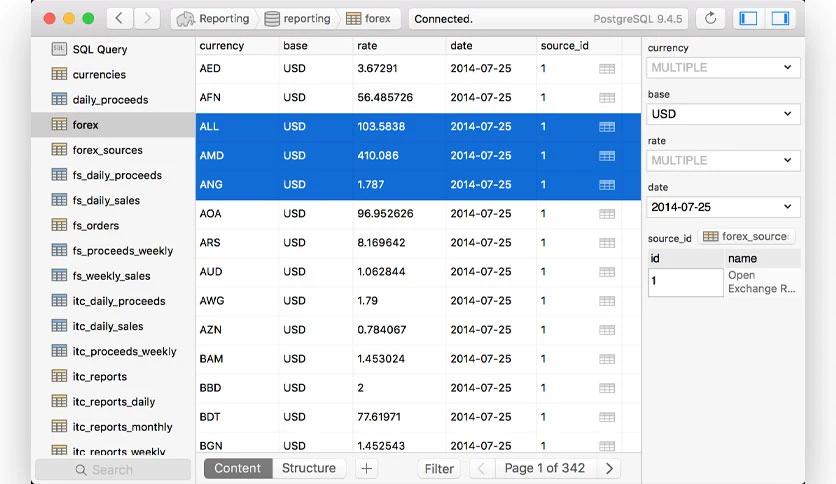Switch to the Structure tab
836x484 pixels.
click(x=308, y=468)
